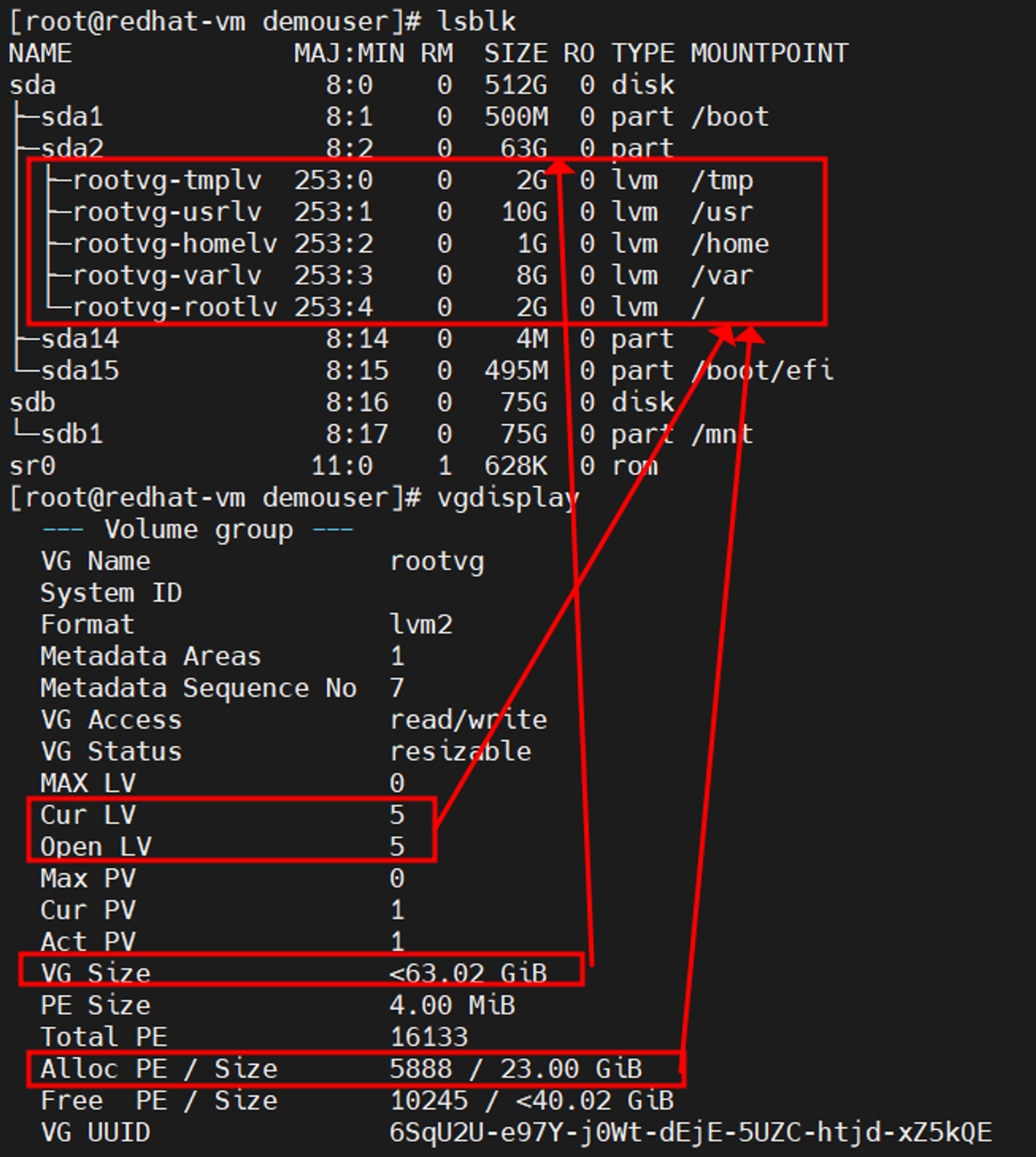Click the sr0 rom device name
Viewport: 1036px width, 1157px height.
pyautogui.click(x=33, y=466)
